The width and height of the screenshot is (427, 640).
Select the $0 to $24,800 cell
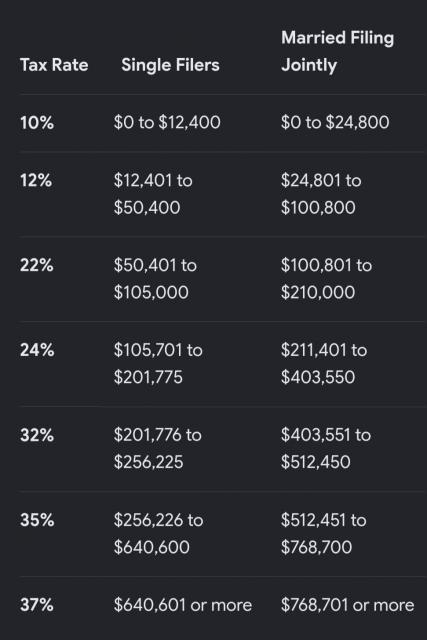tap(335, 122)
